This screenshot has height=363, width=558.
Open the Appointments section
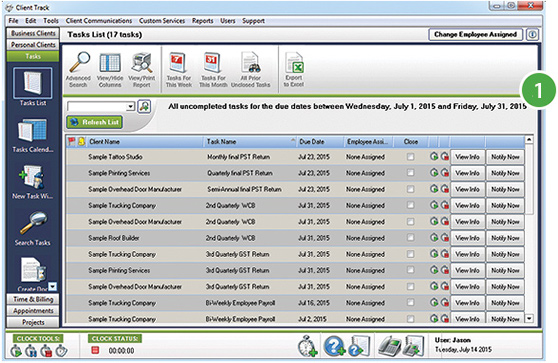coord(33,311)
